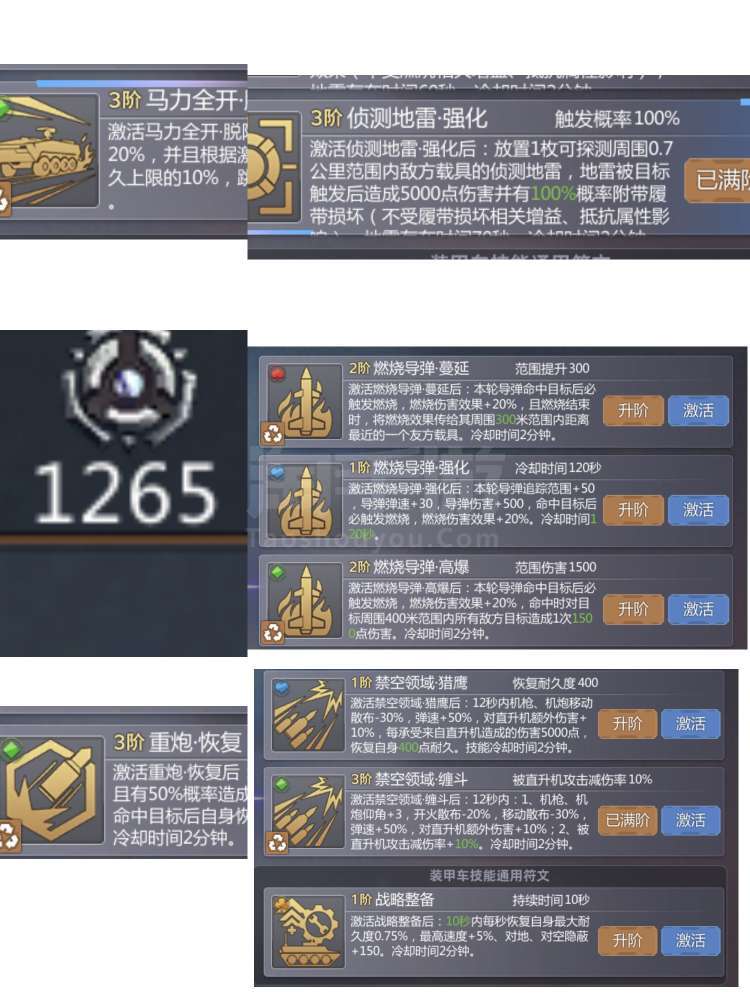Activate 战略整备 using the 激活 button
Screen dimensions: 750x1000
691,941
